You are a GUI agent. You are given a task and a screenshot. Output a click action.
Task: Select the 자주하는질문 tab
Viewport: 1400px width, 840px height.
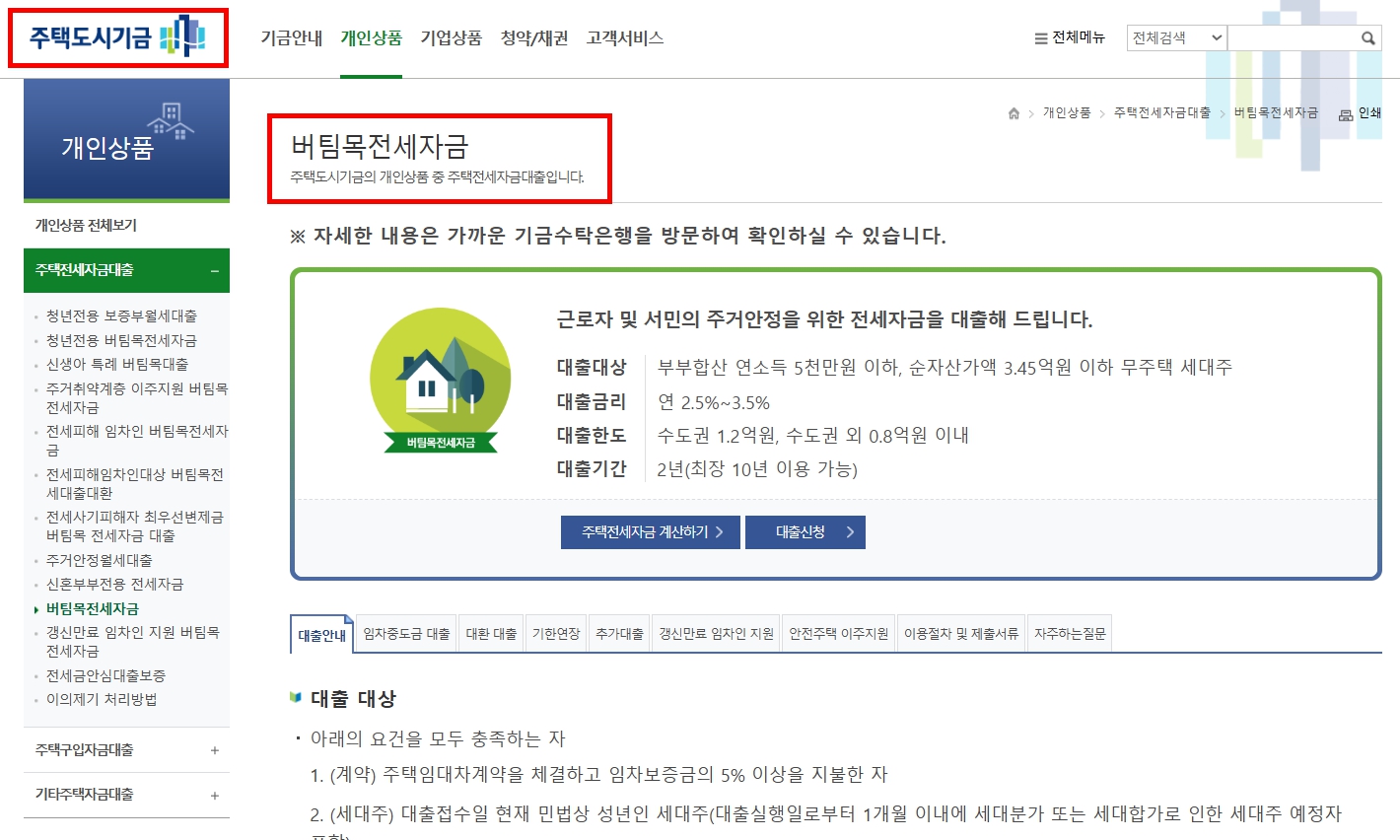[x=1070, y=634]
